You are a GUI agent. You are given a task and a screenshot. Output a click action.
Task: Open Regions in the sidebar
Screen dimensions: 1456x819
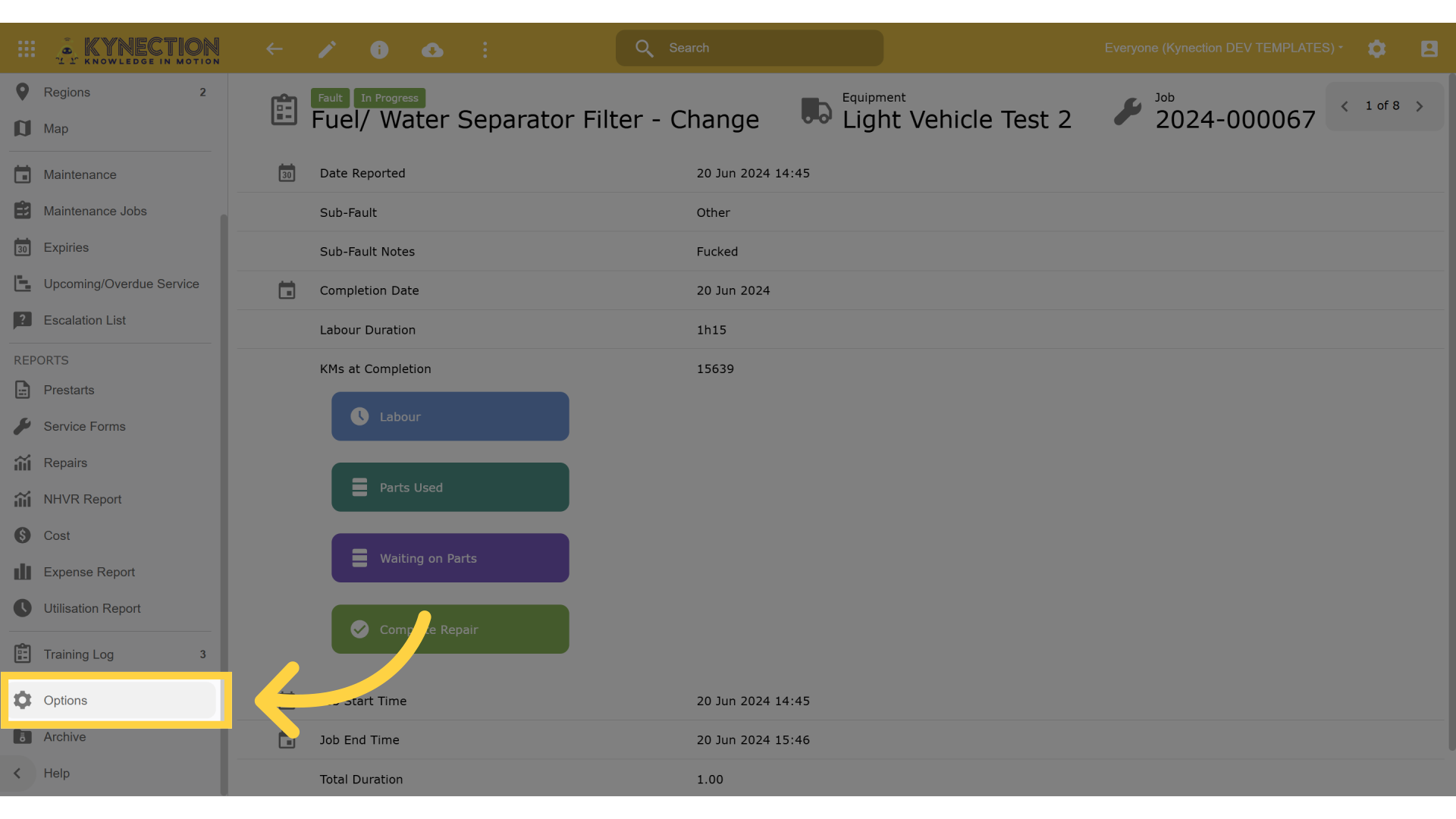point(111,92)
